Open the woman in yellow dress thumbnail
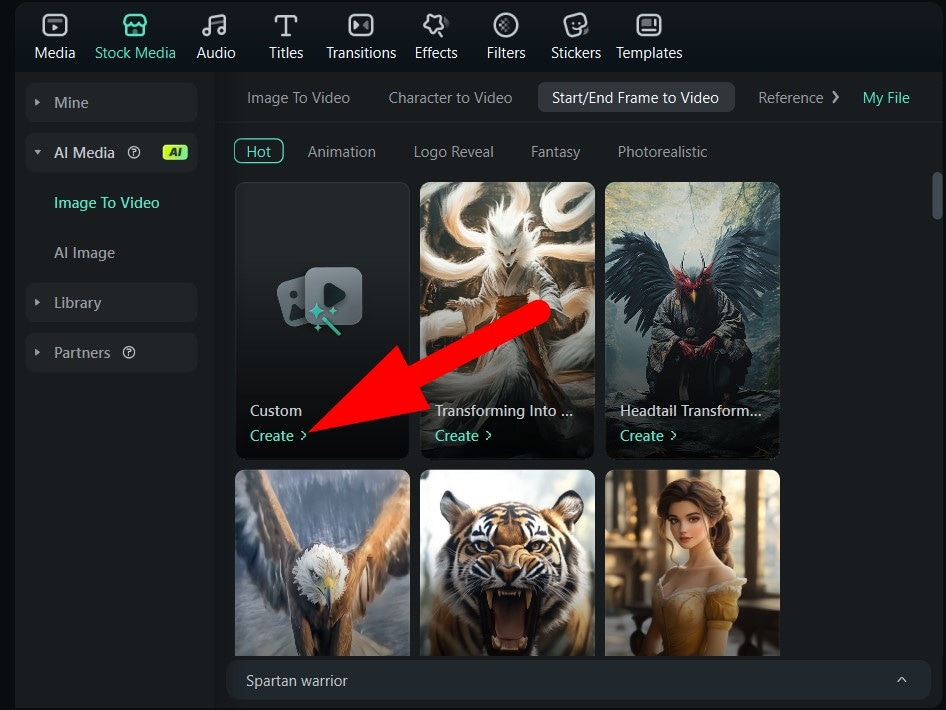 point(693,563)
